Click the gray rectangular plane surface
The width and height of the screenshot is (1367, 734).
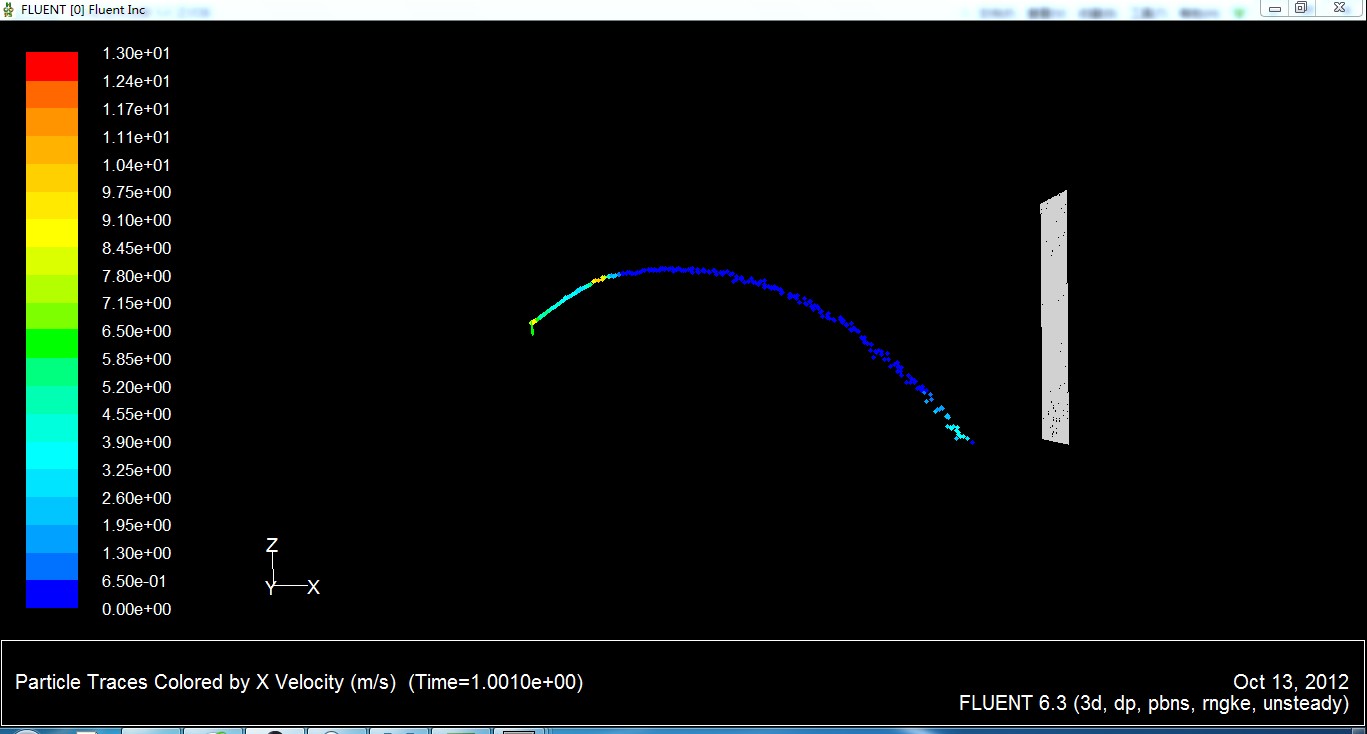pos(1054,320)
